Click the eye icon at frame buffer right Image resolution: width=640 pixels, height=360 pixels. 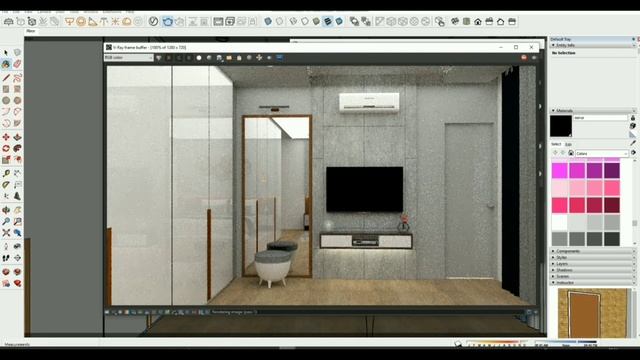[534, 58]
